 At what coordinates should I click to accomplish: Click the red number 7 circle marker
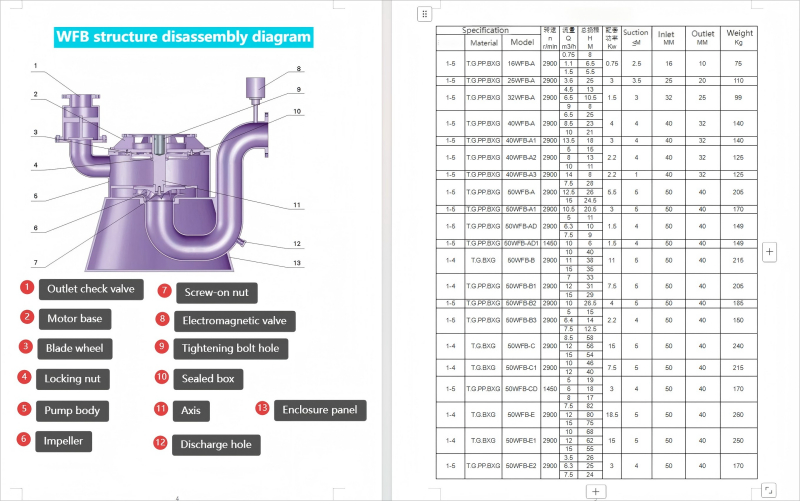point(164,291)
